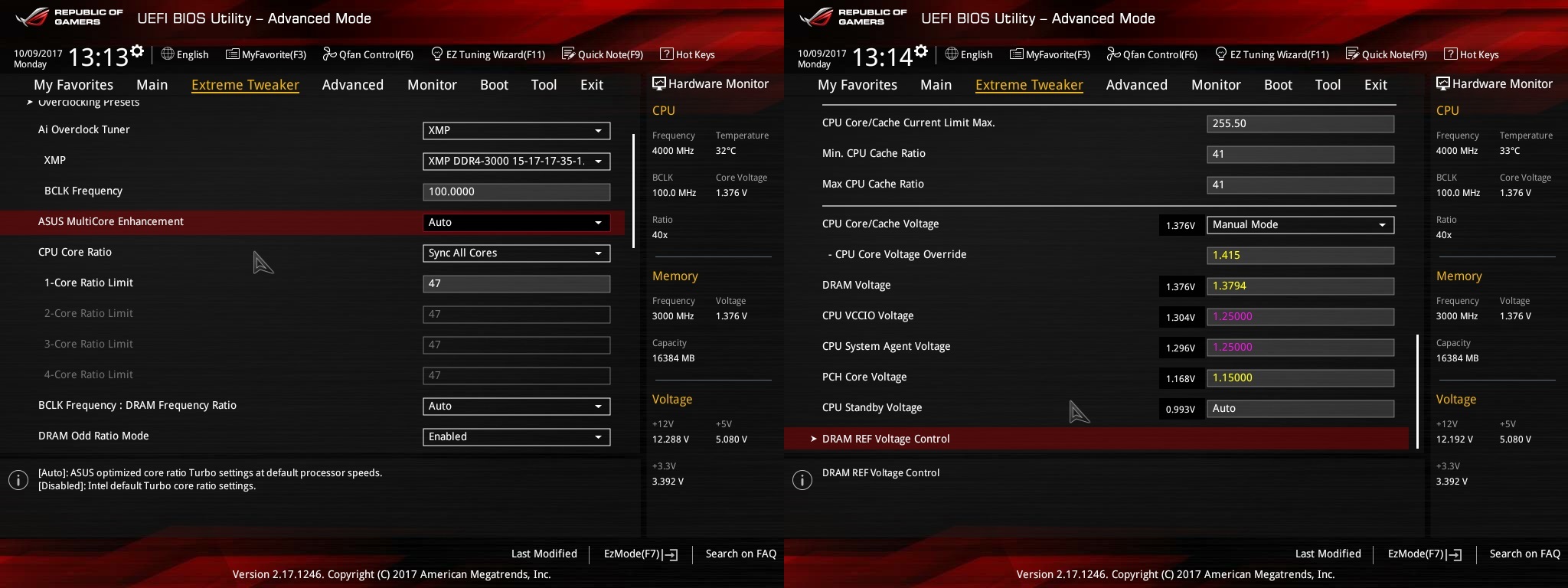Click Last Modified in right window
The width and height of the screenshot is (1568, 588).
1328,554
